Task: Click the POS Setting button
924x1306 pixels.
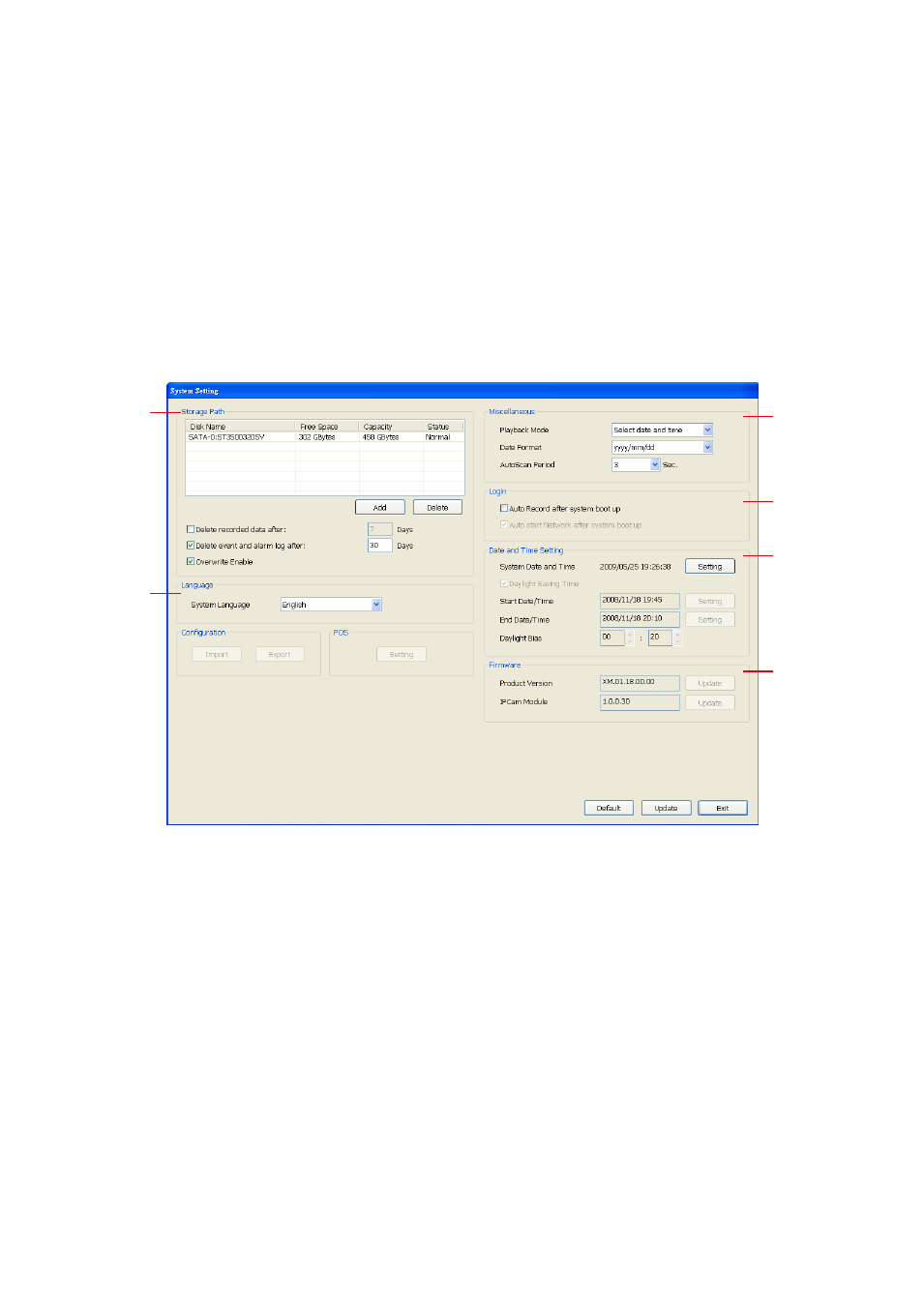Action: [x=402, y=654]
